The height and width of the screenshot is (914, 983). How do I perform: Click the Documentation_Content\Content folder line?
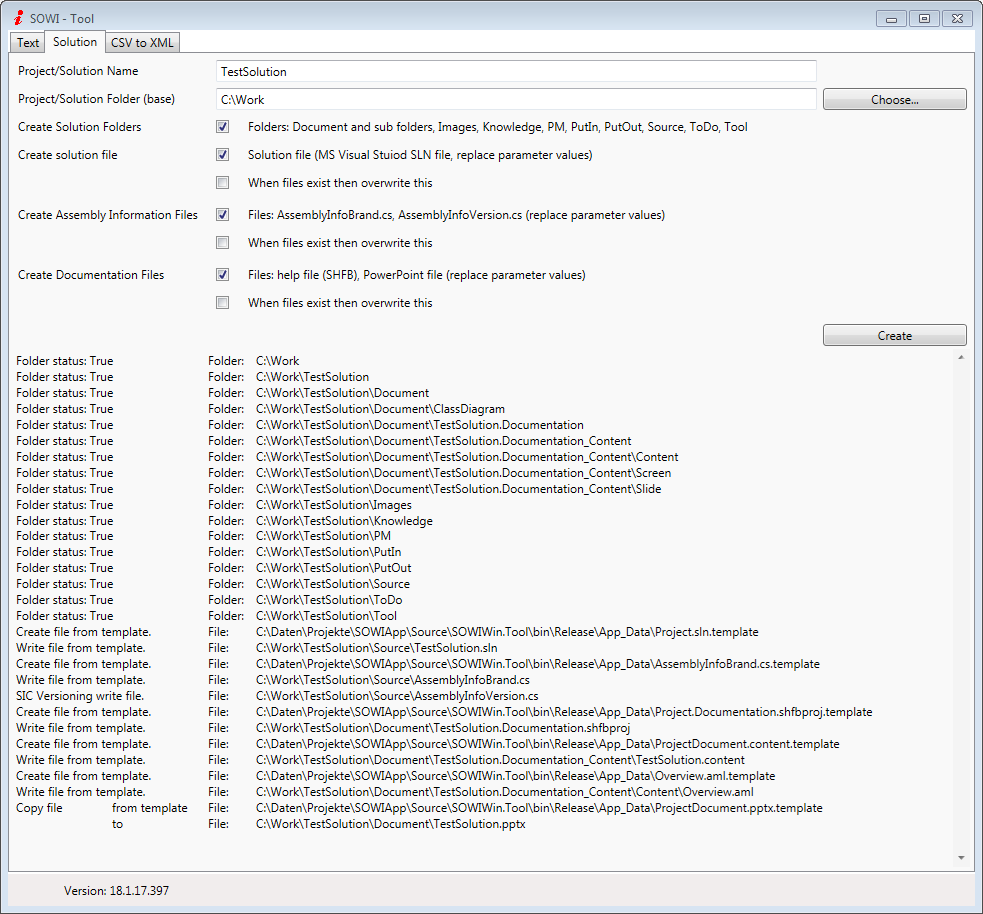point(467,457)
